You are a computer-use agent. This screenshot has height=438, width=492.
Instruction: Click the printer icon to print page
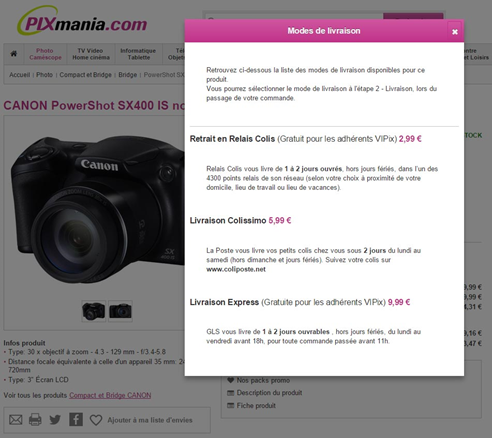(x=35, y=420)
